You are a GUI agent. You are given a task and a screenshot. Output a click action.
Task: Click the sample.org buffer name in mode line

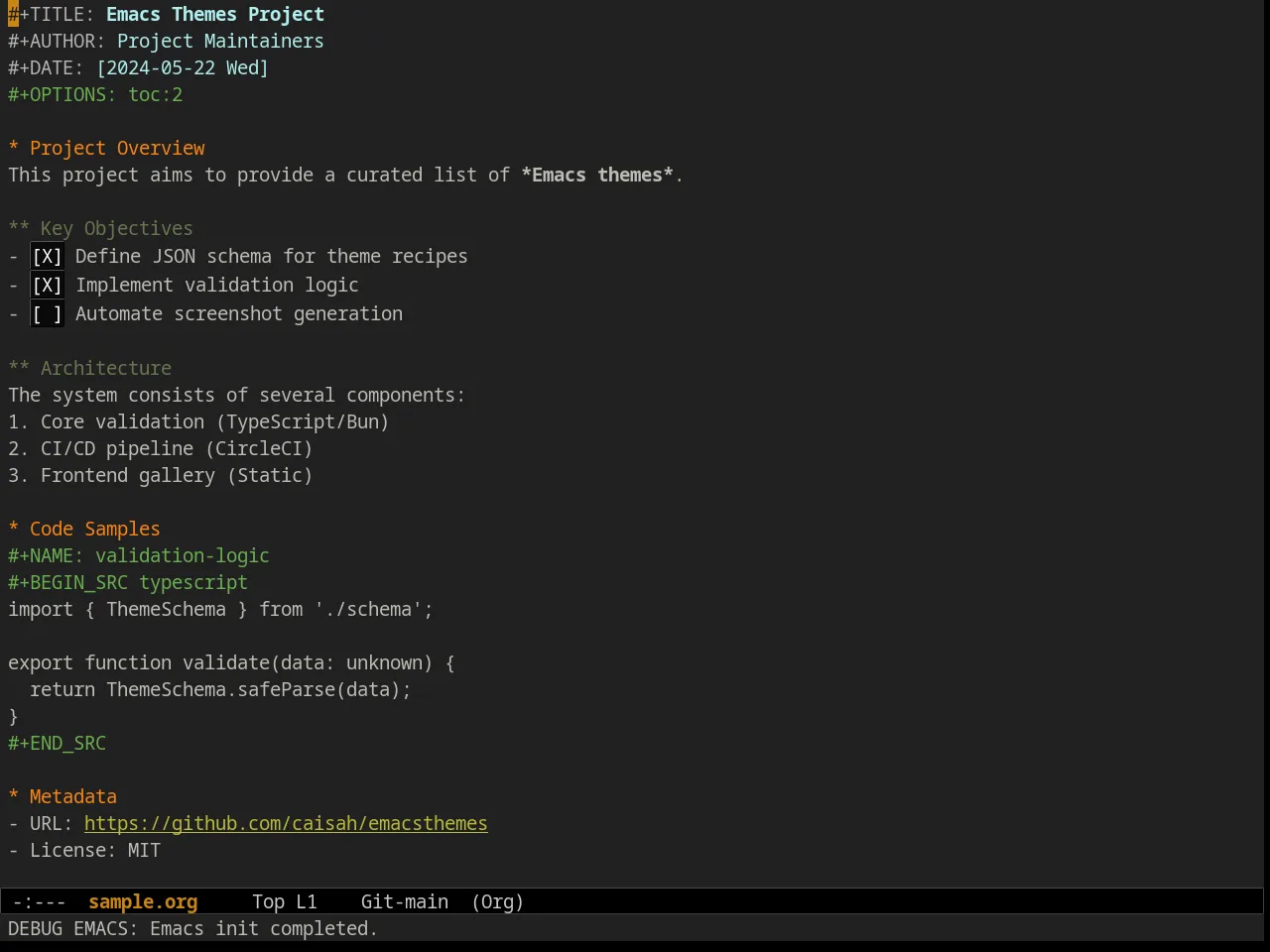pyautogui.click(x=143, y=901)
